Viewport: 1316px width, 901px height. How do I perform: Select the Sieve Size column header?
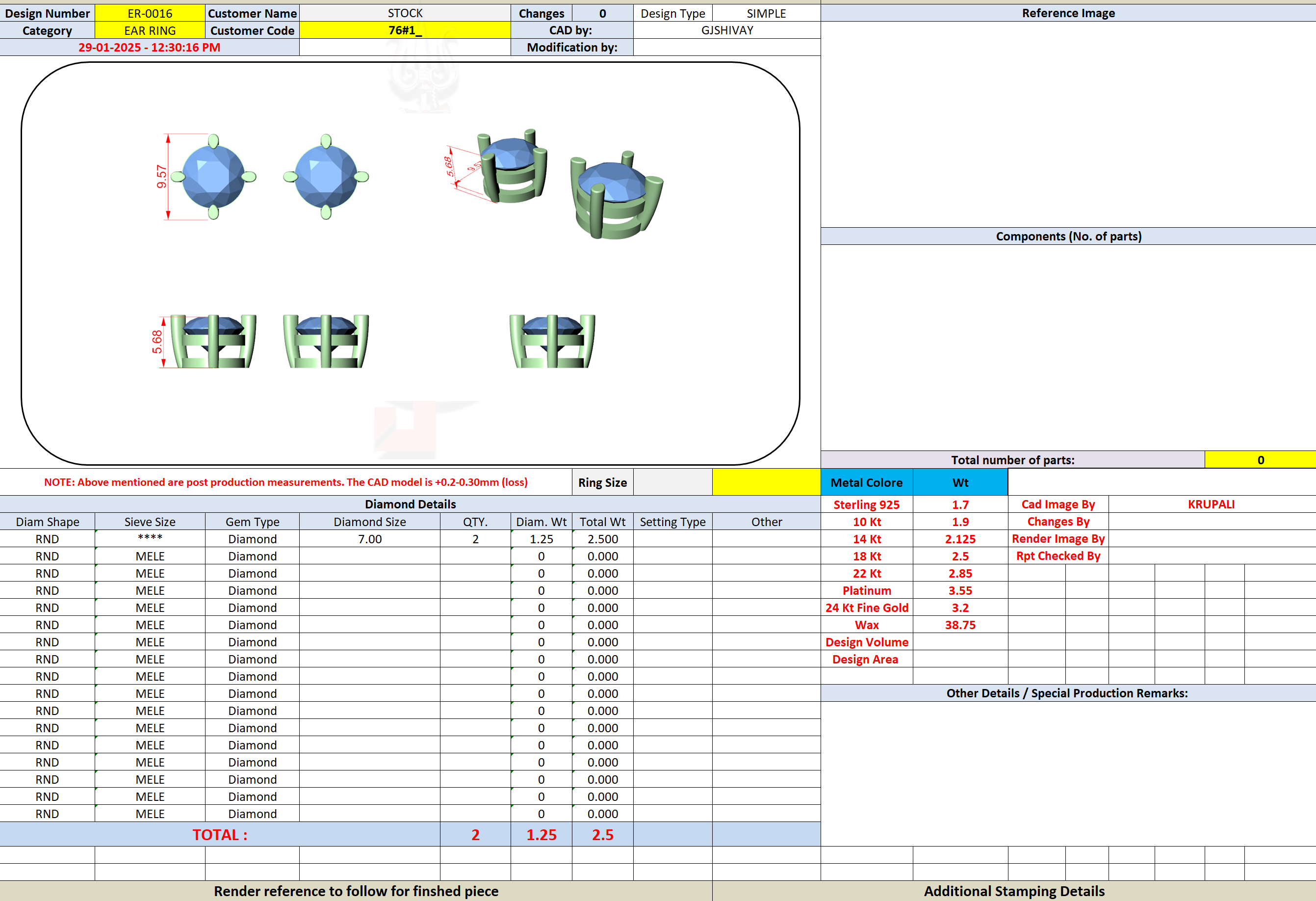150,521
